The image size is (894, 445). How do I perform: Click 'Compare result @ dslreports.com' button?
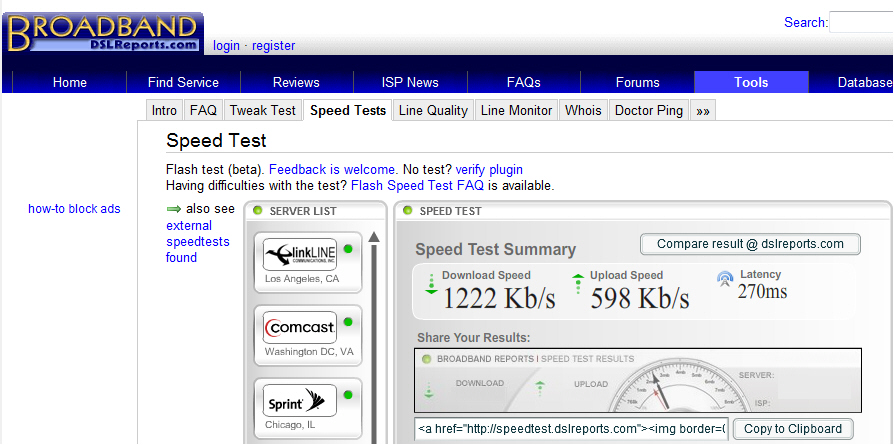[750, 244]
